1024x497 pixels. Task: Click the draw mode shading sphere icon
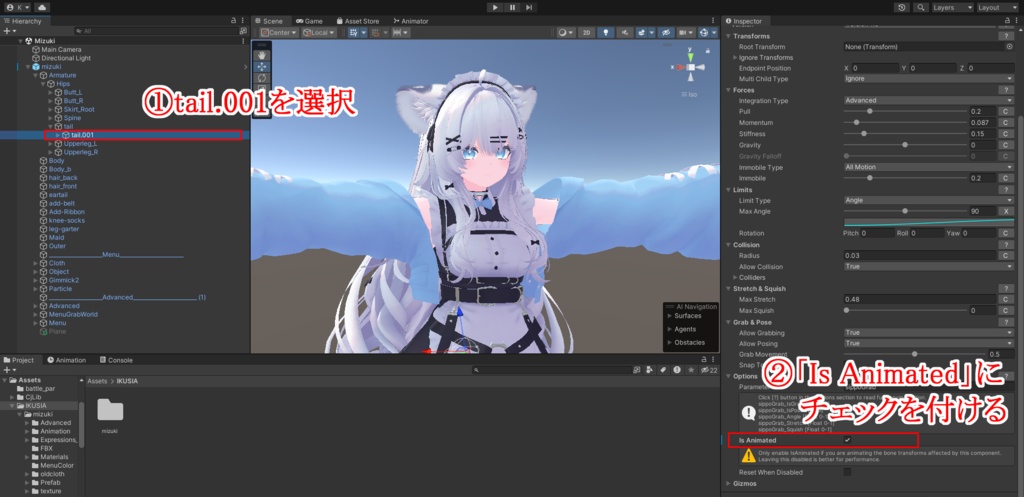click(x=564, y=33)
